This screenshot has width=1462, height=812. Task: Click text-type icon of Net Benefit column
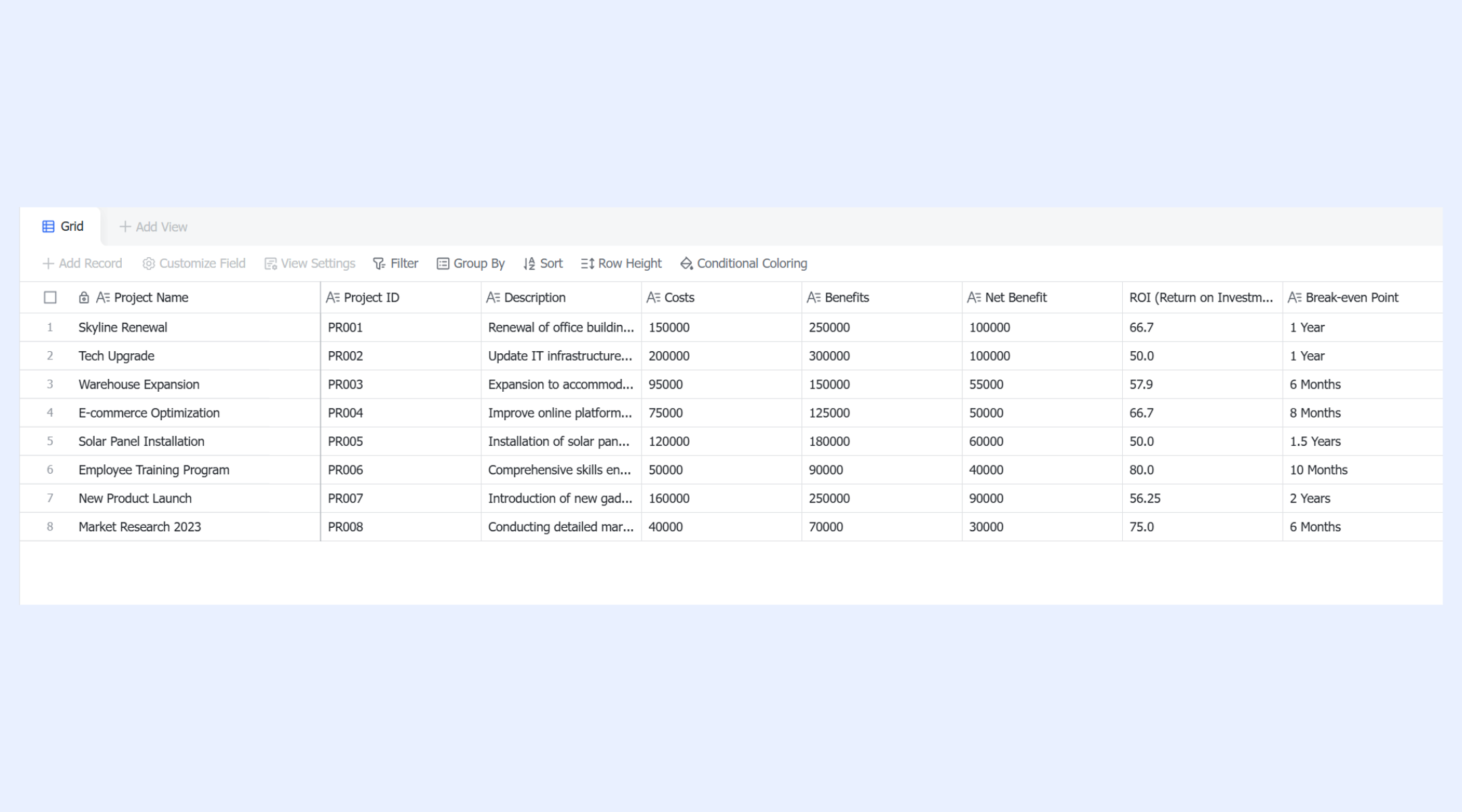click(x=974, y=298)
